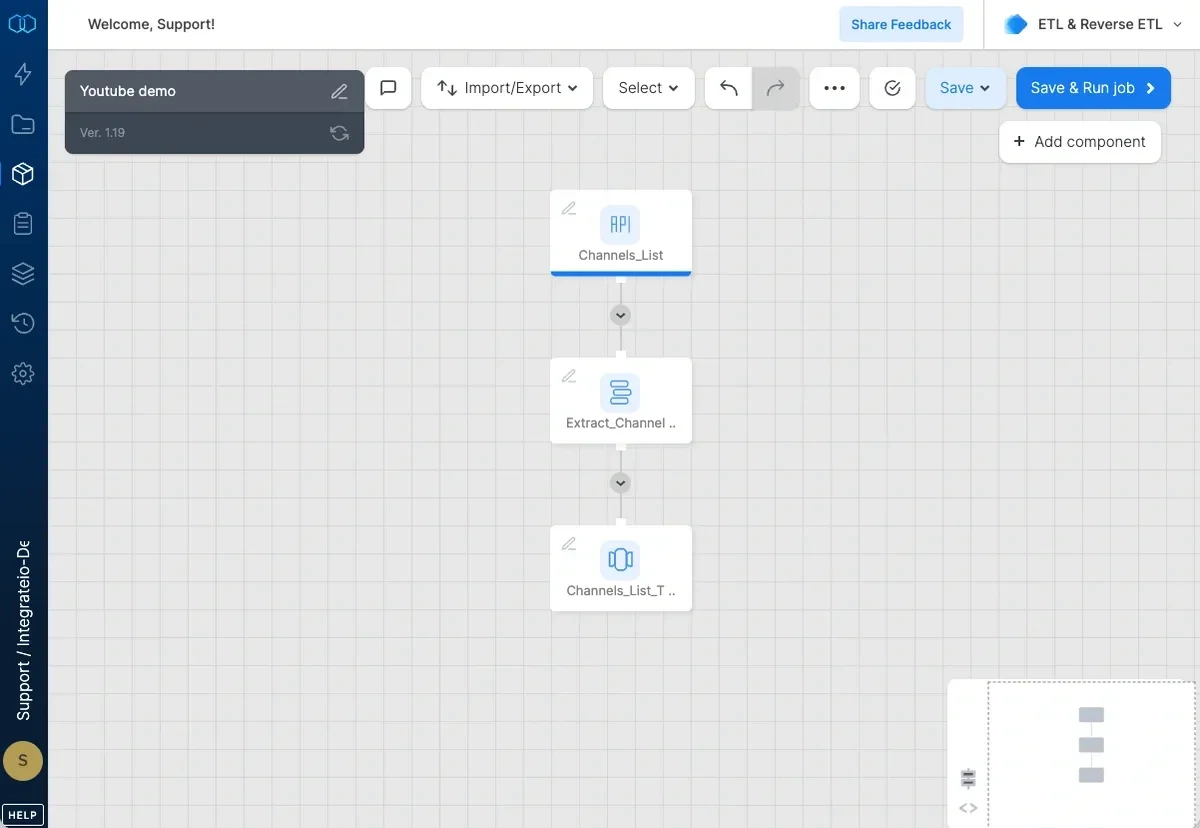Click the Share Feedback link
Image resolution: width=1200 pixels, height=828 pixels.
[x=900, y=24]
